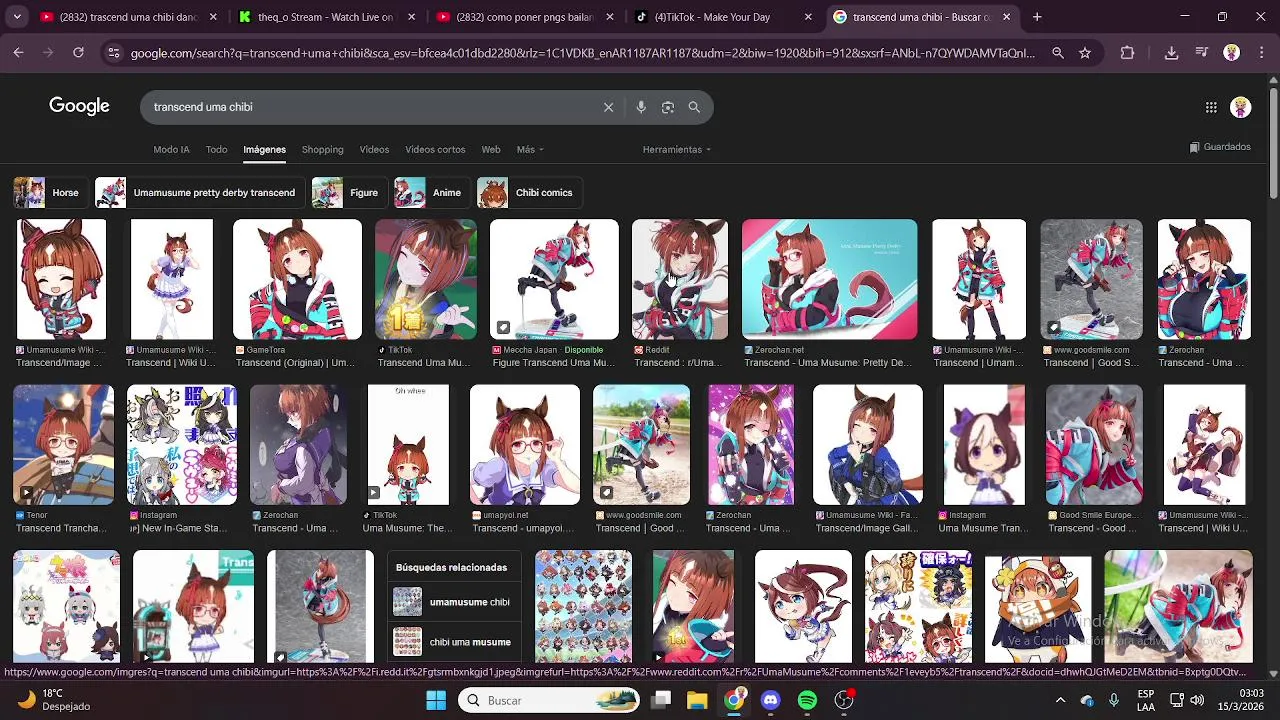1280x720 pixels.
Task: Open the Windows Start menu
Action: click(436, 700)
